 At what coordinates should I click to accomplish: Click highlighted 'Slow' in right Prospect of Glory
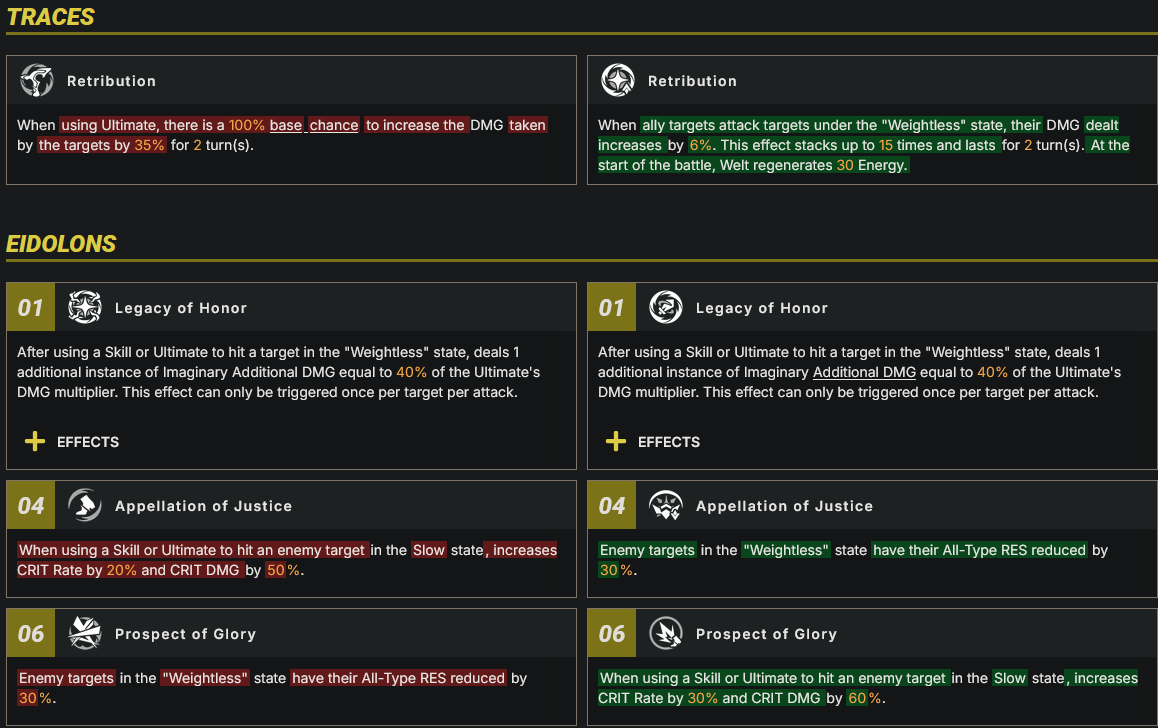click(x=1010, y=678)
